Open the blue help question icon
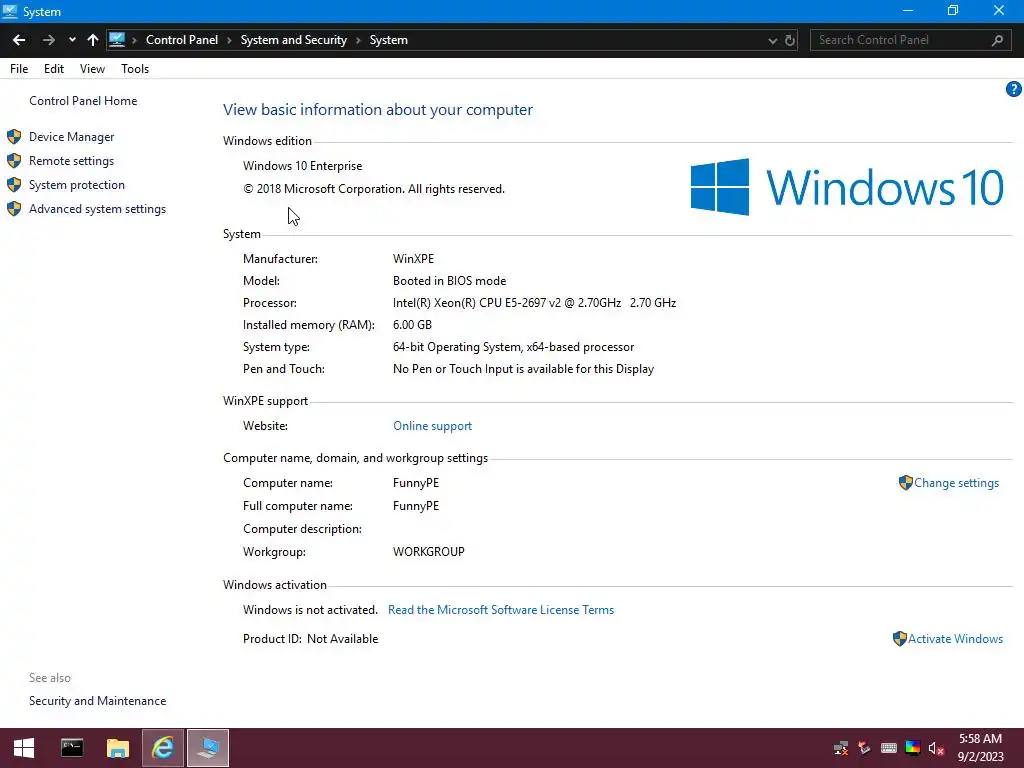Image resolution: width=1024 pixels, height=768 pixels. [1014, 89]
